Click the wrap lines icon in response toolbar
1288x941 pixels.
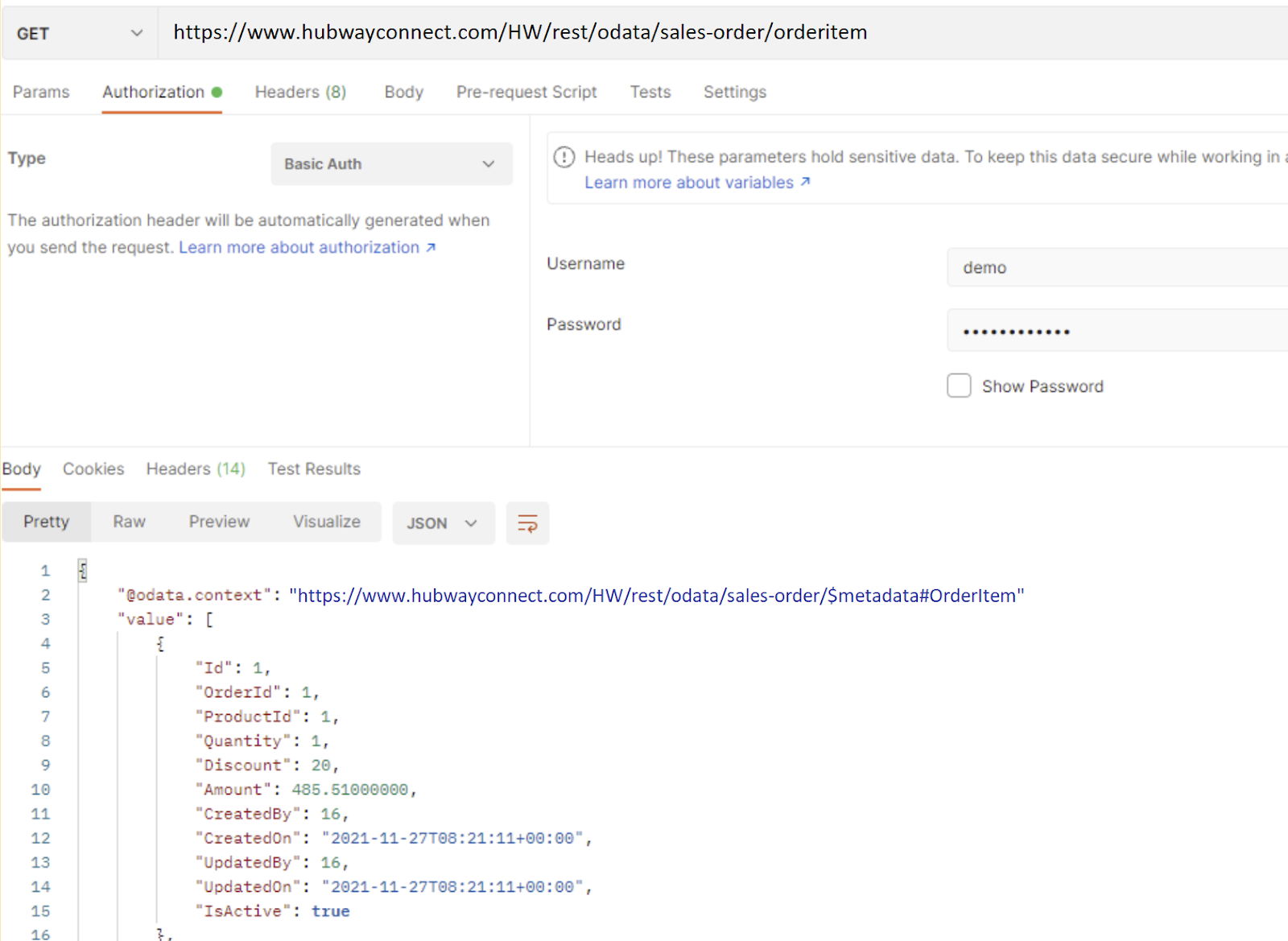(527, 524)
